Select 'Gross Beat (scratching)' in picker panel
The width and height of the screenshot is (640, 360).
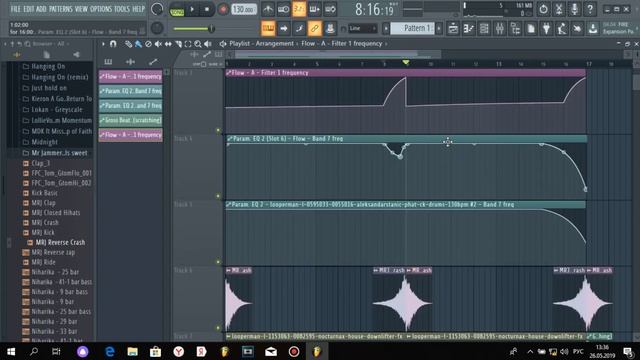(x=131, y=120)
